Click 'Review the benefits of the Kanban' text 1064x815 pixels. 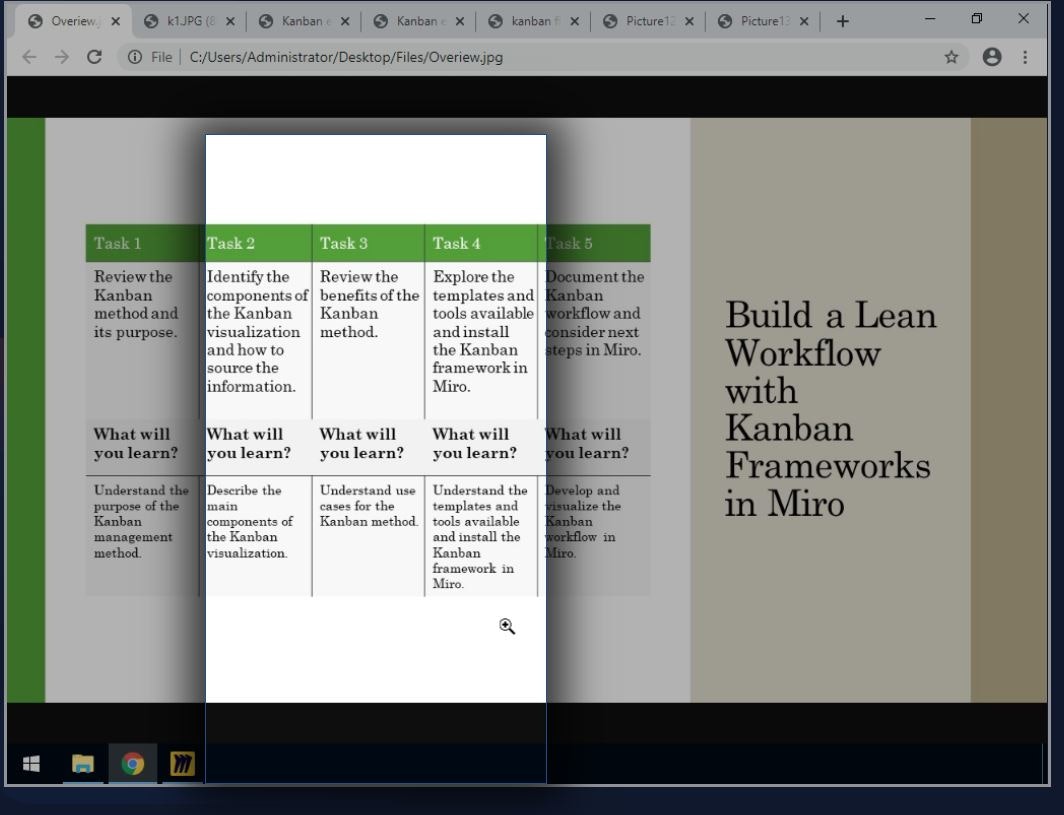click(x=369, y=304)
